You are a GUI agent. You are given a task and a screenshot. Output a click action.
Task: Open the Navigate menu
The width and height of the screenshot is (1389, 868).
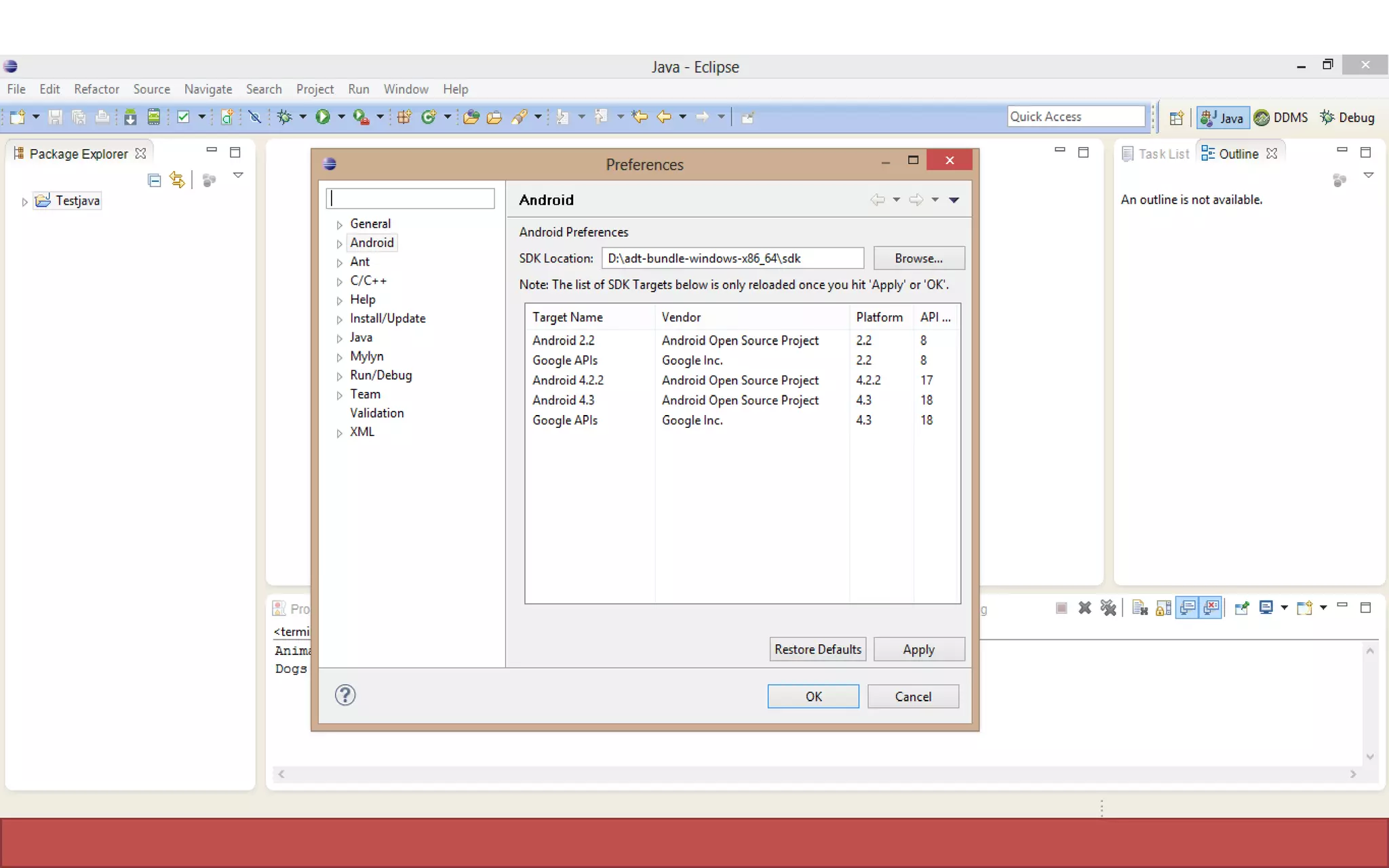[208, 89]
